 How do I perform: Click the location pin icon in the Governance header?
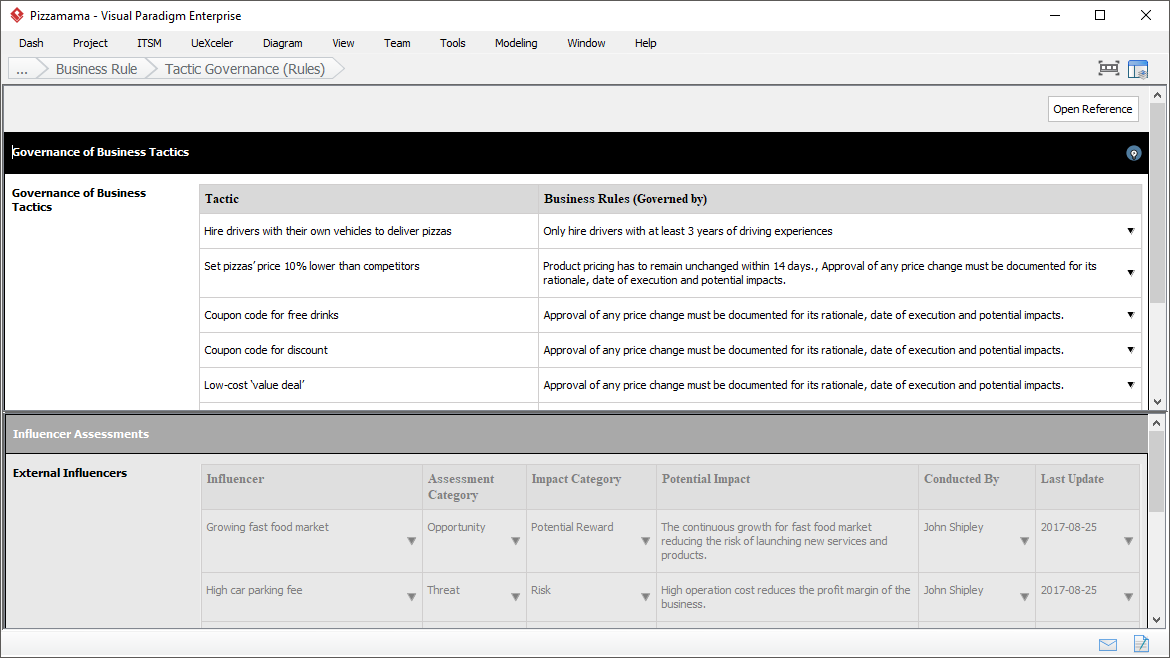pos(1133,153)
